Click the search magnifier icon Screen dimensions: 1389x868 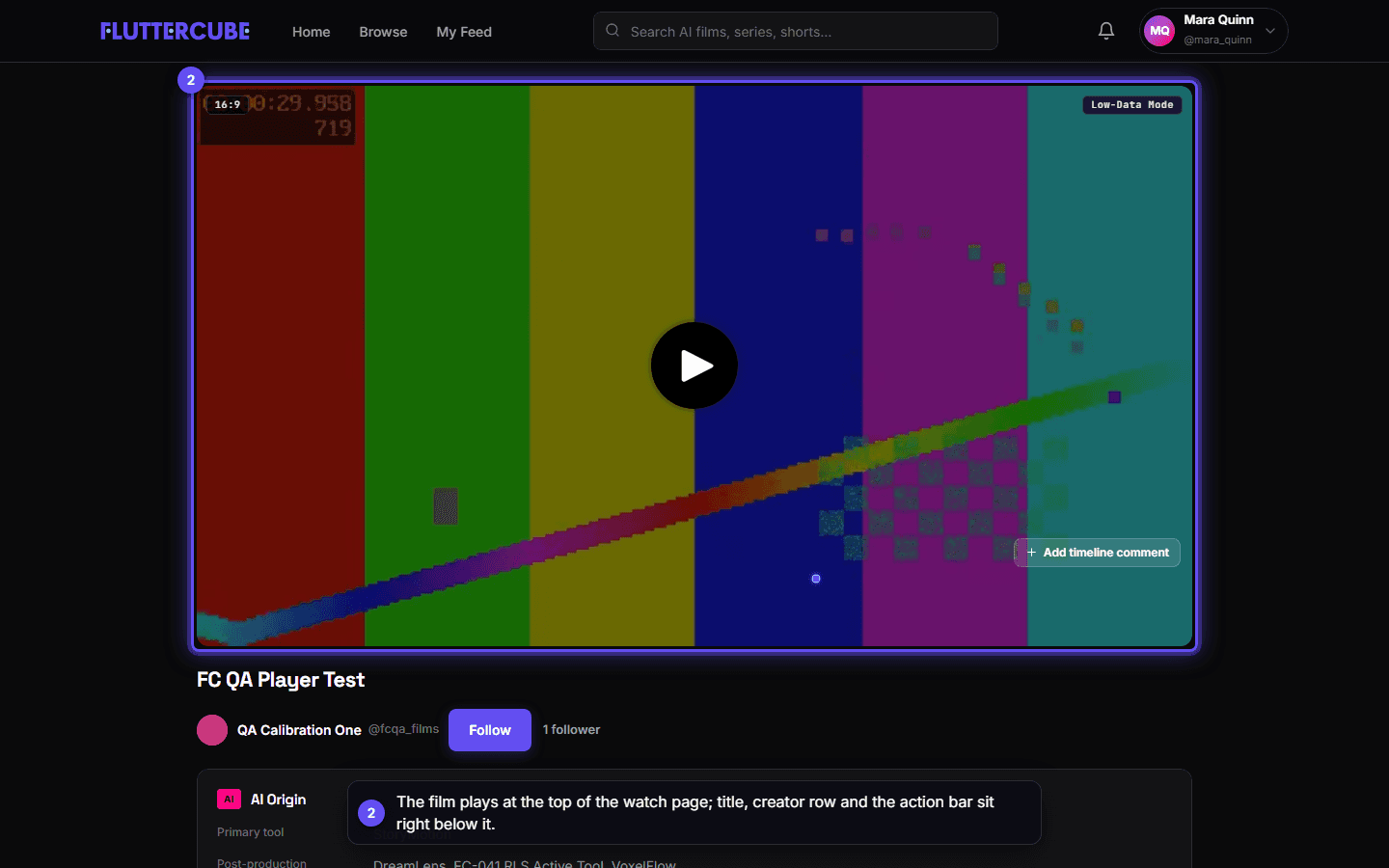coord(613,31)
